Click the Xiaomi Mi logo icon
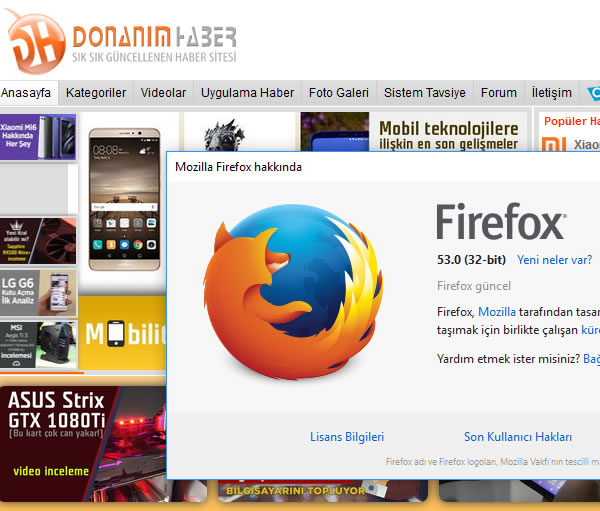 click(554, 144)
